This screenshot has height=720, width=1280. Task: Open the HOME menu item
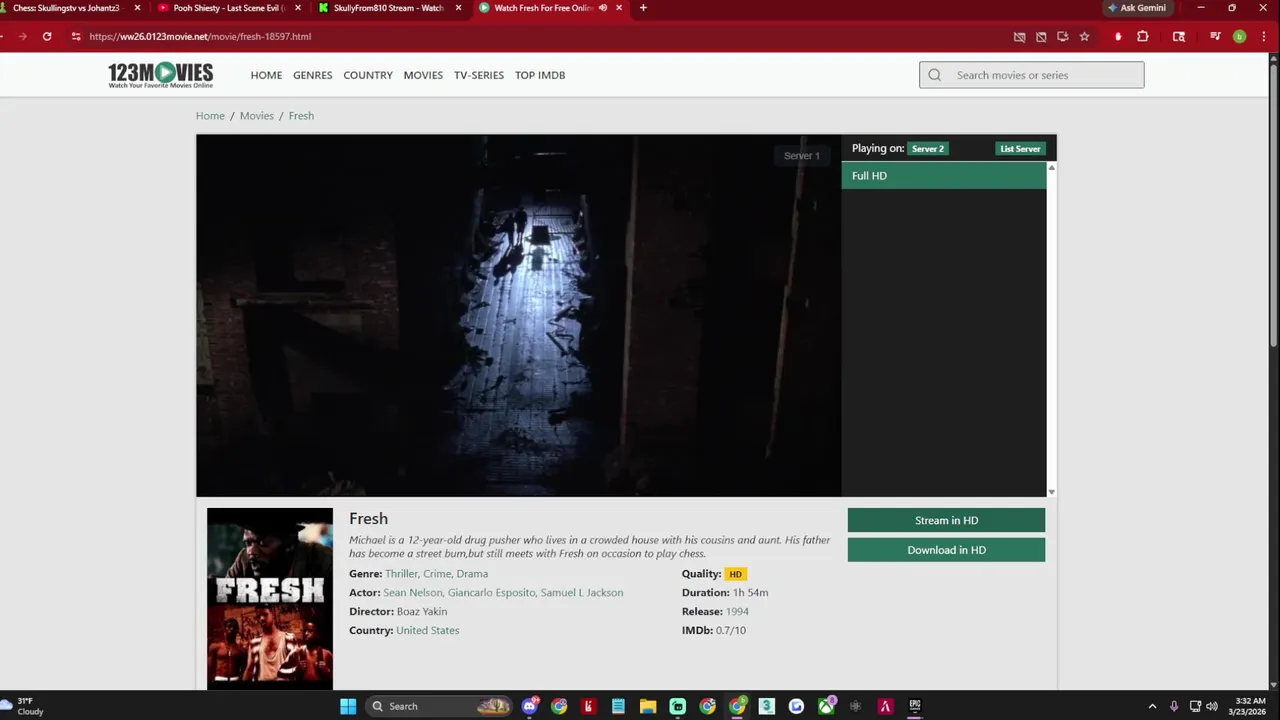[x=266, y=75]
